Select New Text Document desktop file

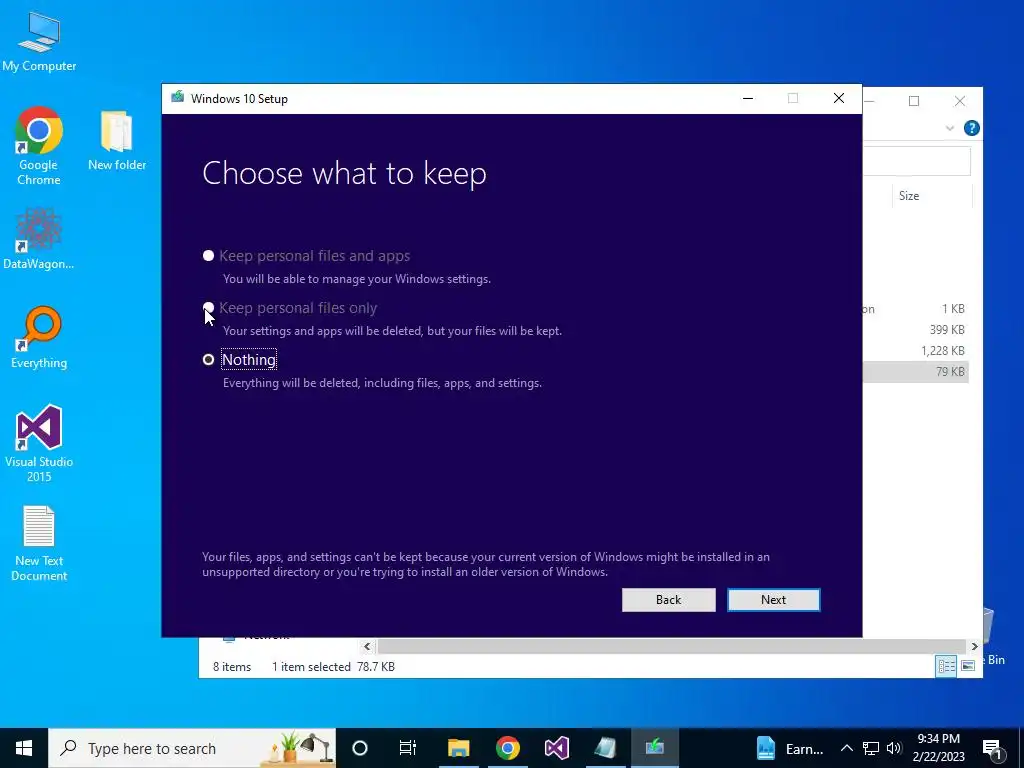39,543
